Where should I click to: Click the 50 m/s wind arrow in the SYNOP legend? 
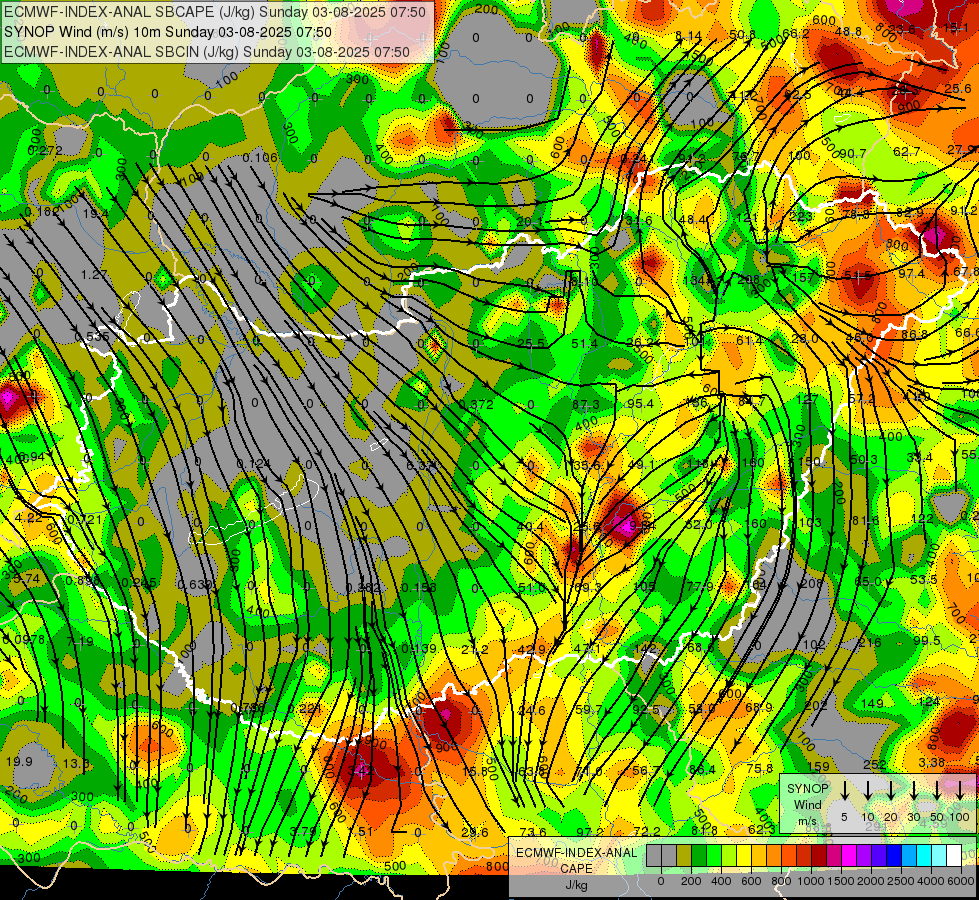pyautogui.click(x=937, y=791)
